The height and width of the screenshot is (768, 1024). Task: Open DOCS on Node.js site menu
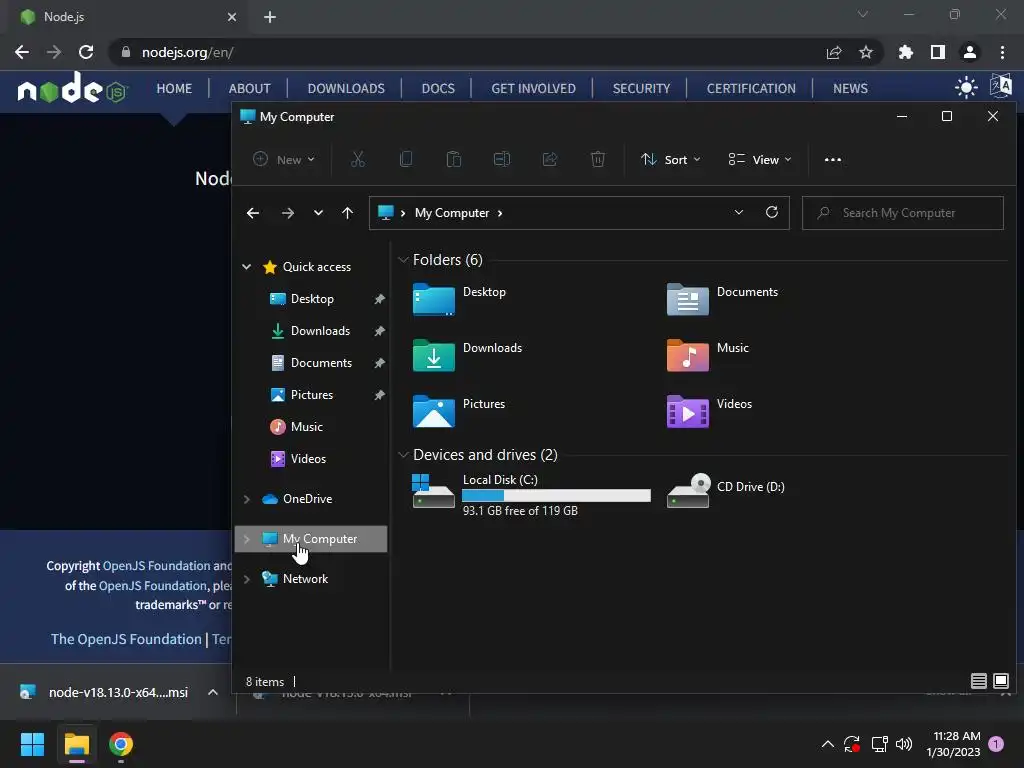pos(438,88)
